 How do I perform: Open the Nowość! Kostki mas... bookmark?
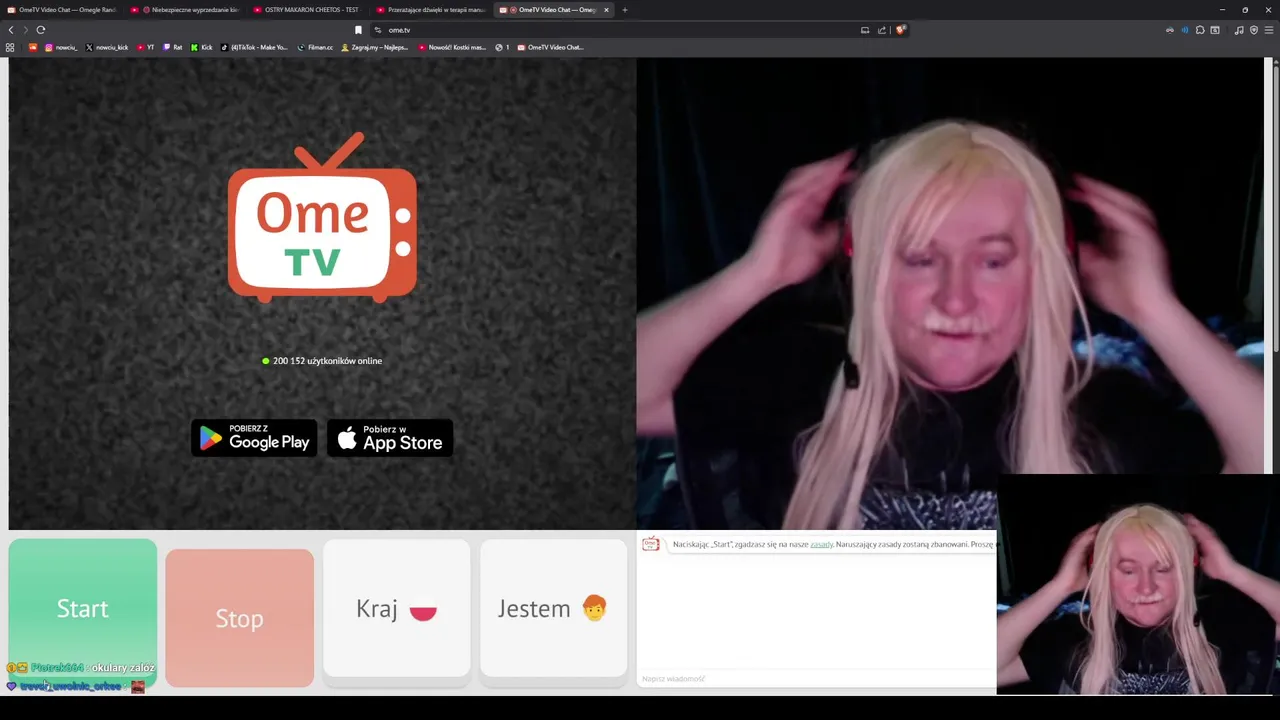point(452,47)
